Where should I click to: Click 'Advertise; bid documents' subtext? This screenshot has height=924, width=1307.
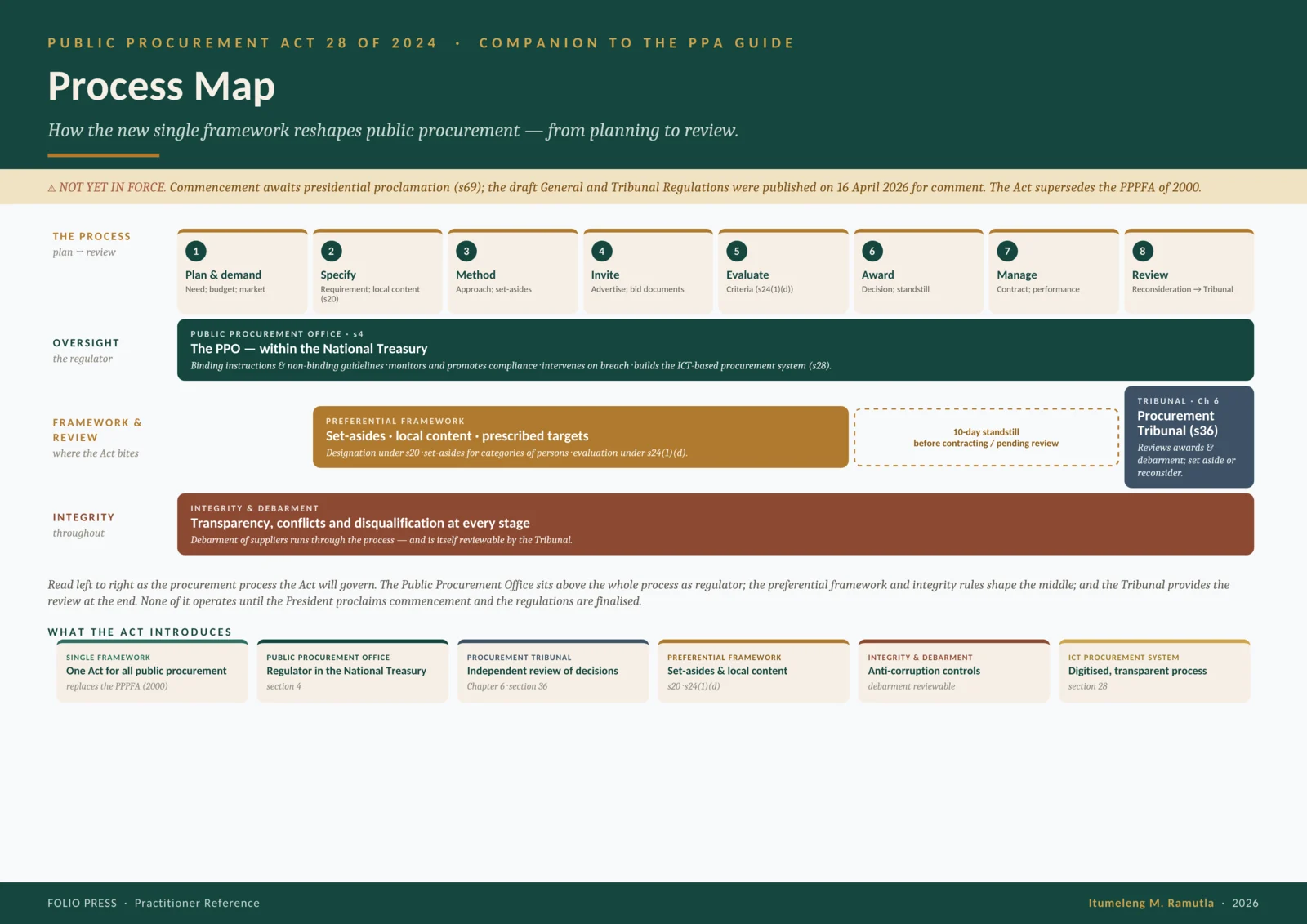pos(638,289)
